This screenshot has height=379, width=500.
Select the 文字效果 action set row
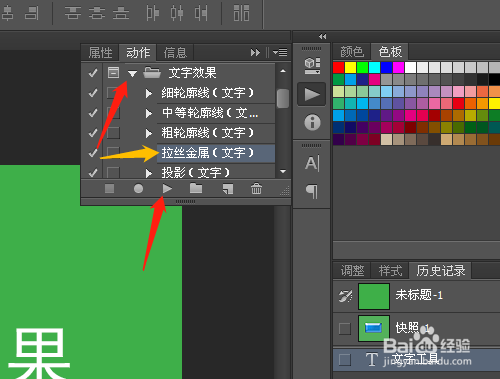200,72
